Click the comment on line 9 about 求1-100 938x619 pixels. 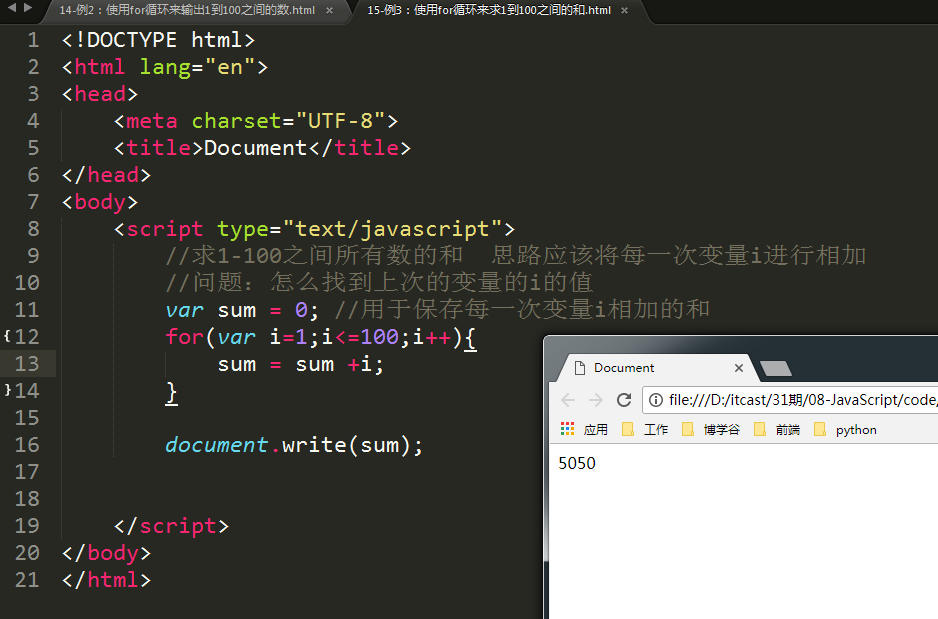[x=516, y=255]
